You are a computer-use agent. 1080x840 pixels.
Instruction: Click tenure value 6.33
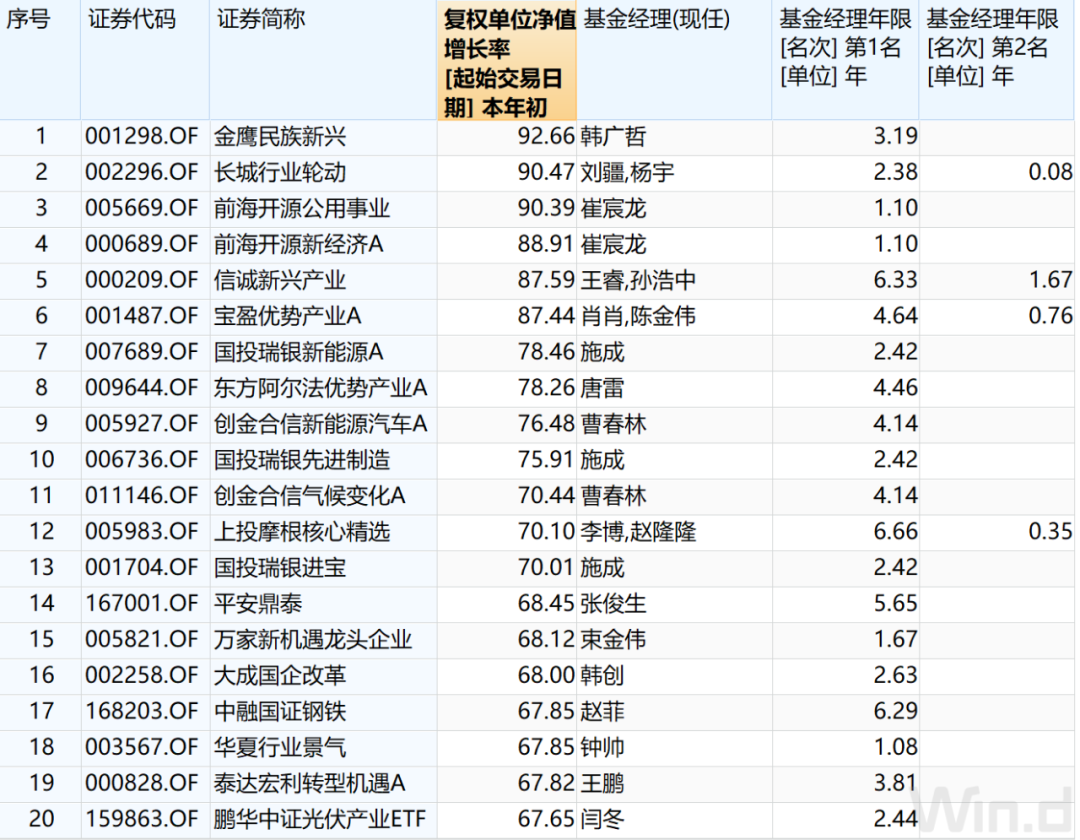[895, 280]
